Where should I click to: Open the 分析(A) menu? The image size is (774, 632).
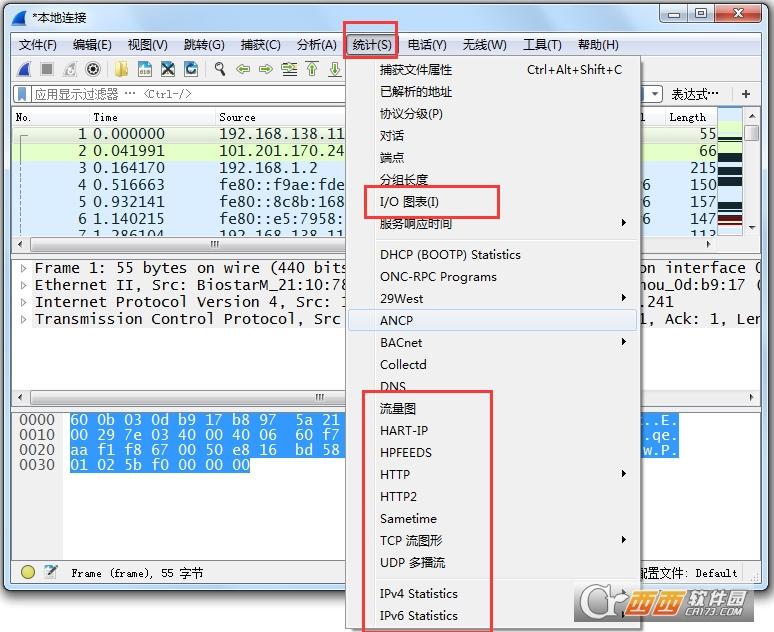[316, 45]
